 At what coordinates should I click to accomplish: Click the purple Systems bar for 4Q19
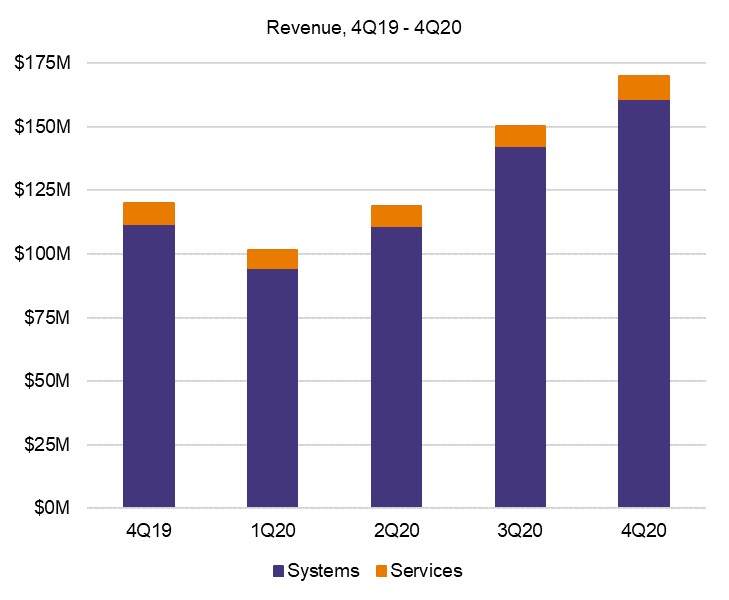[x=148, y=366]
